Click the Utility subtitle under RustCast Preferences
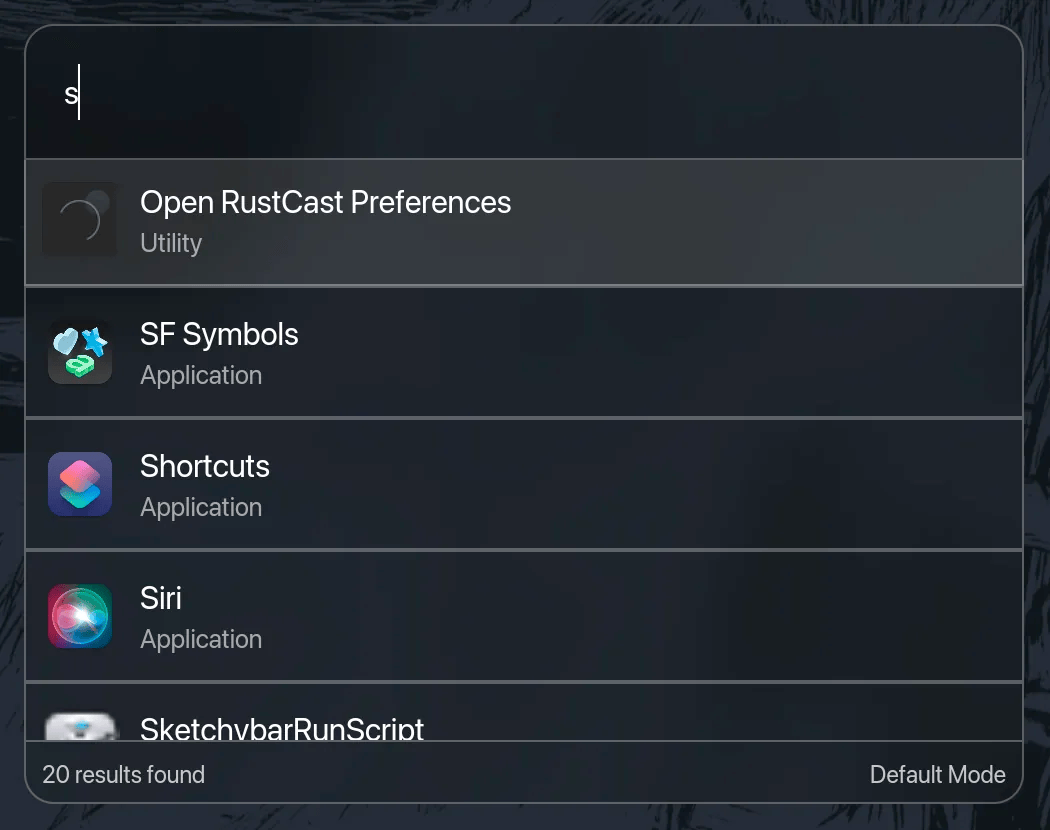Viewport: 1050px width, 830px height. click(x=171, y=243)
